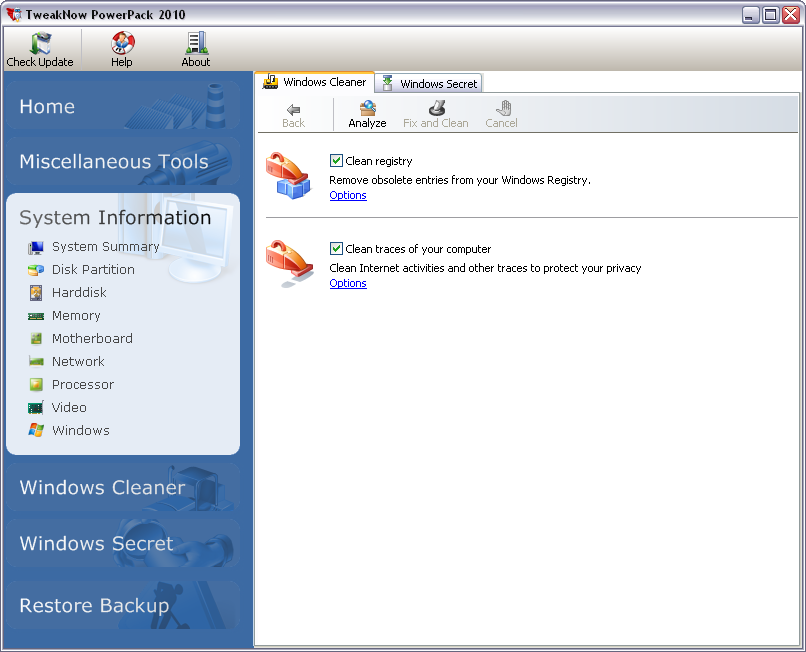Click 'Remove obsolete entries' description text
This screenshot has height=652, width=806.
tap(460, 180)
